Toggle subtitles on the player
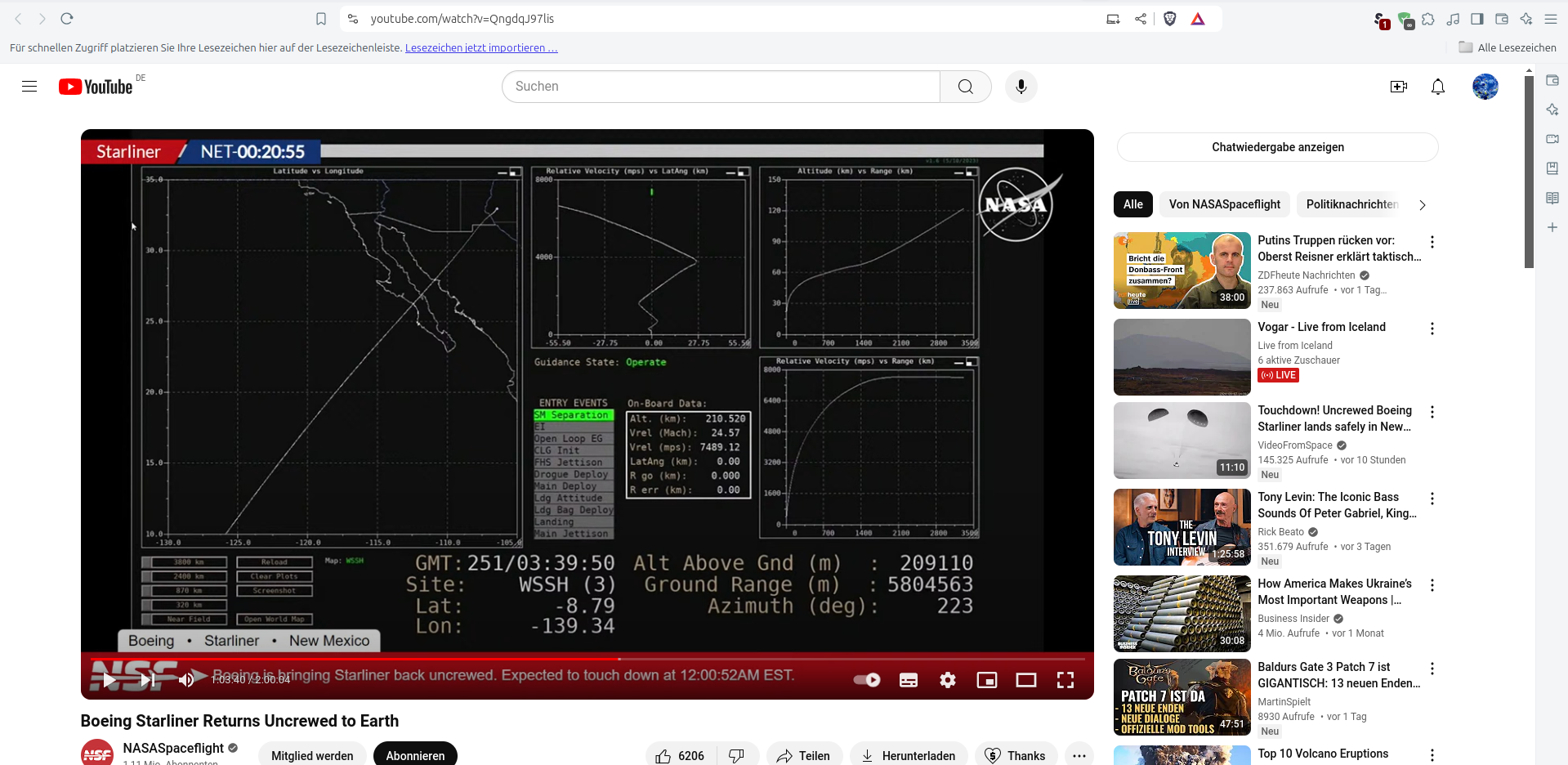1568x765 pixels. point(909,680)
